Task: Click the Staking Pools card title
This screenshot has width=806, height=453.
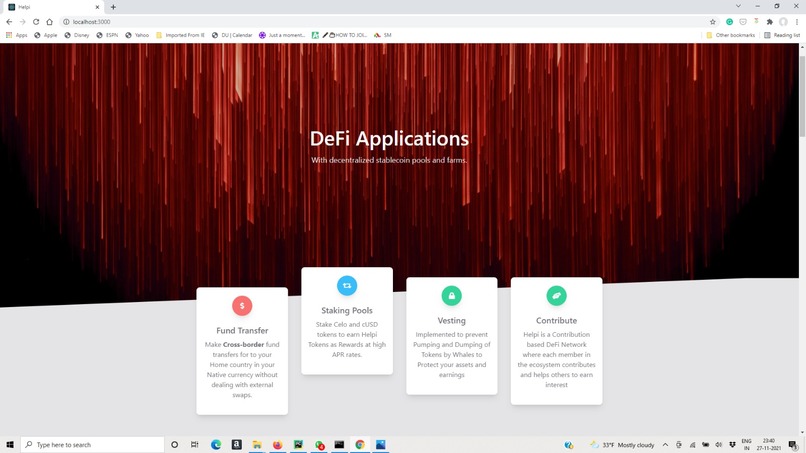Action: [347, 311]
